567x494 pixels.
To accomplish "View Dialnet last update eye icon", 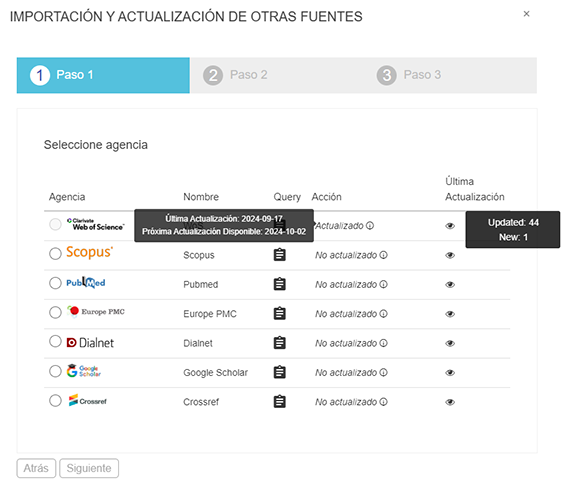I will [450, 343].
